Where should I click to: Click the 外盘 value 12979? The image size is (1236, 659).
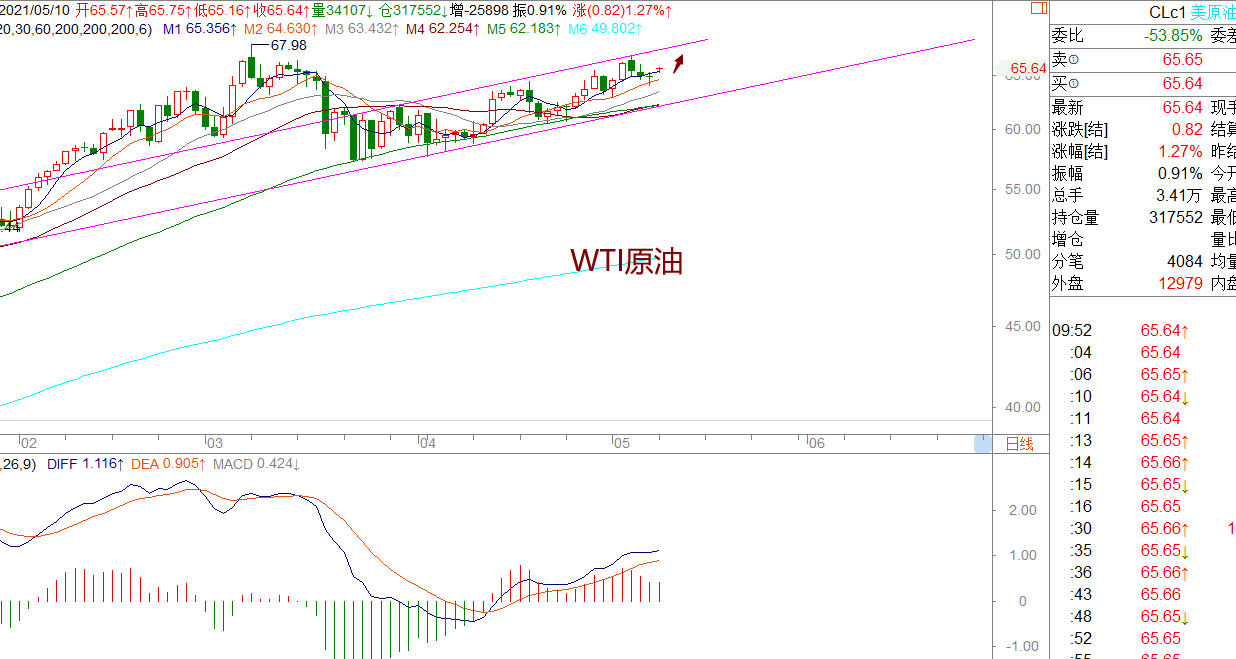(1180, 284)
